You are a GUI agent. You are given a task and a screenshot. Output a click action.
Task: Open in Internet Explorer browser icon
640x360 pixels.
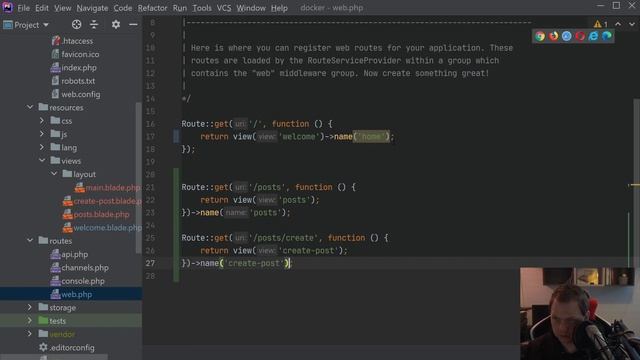(593, 36)
